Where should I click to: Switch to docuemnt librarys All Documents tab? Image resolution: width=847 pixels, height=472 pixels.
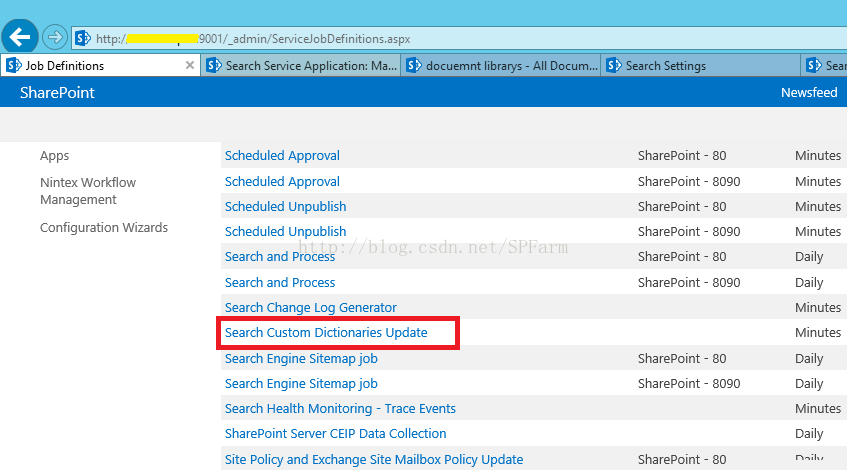(501, 65)
